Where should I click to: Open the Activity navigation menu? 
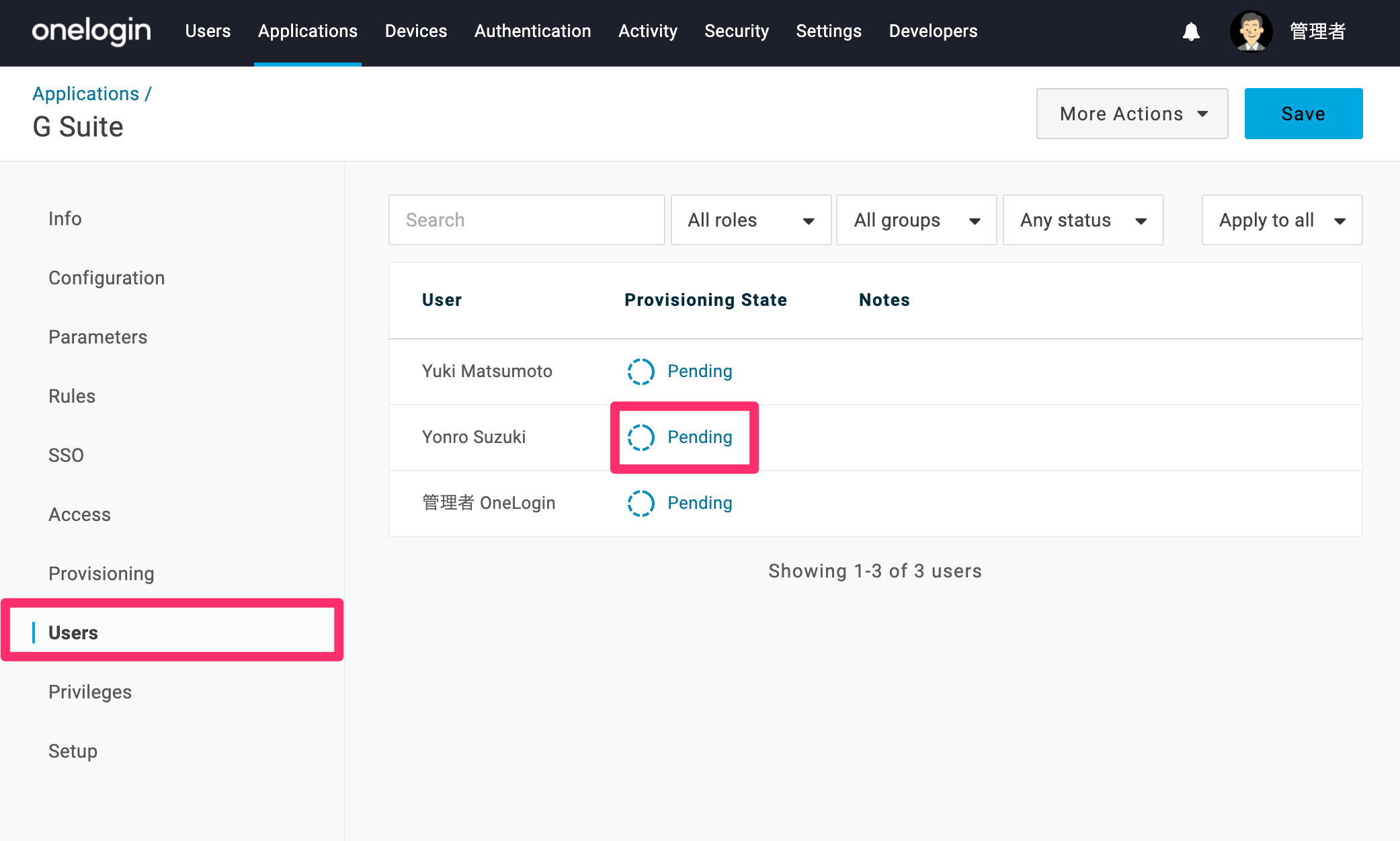648,31
